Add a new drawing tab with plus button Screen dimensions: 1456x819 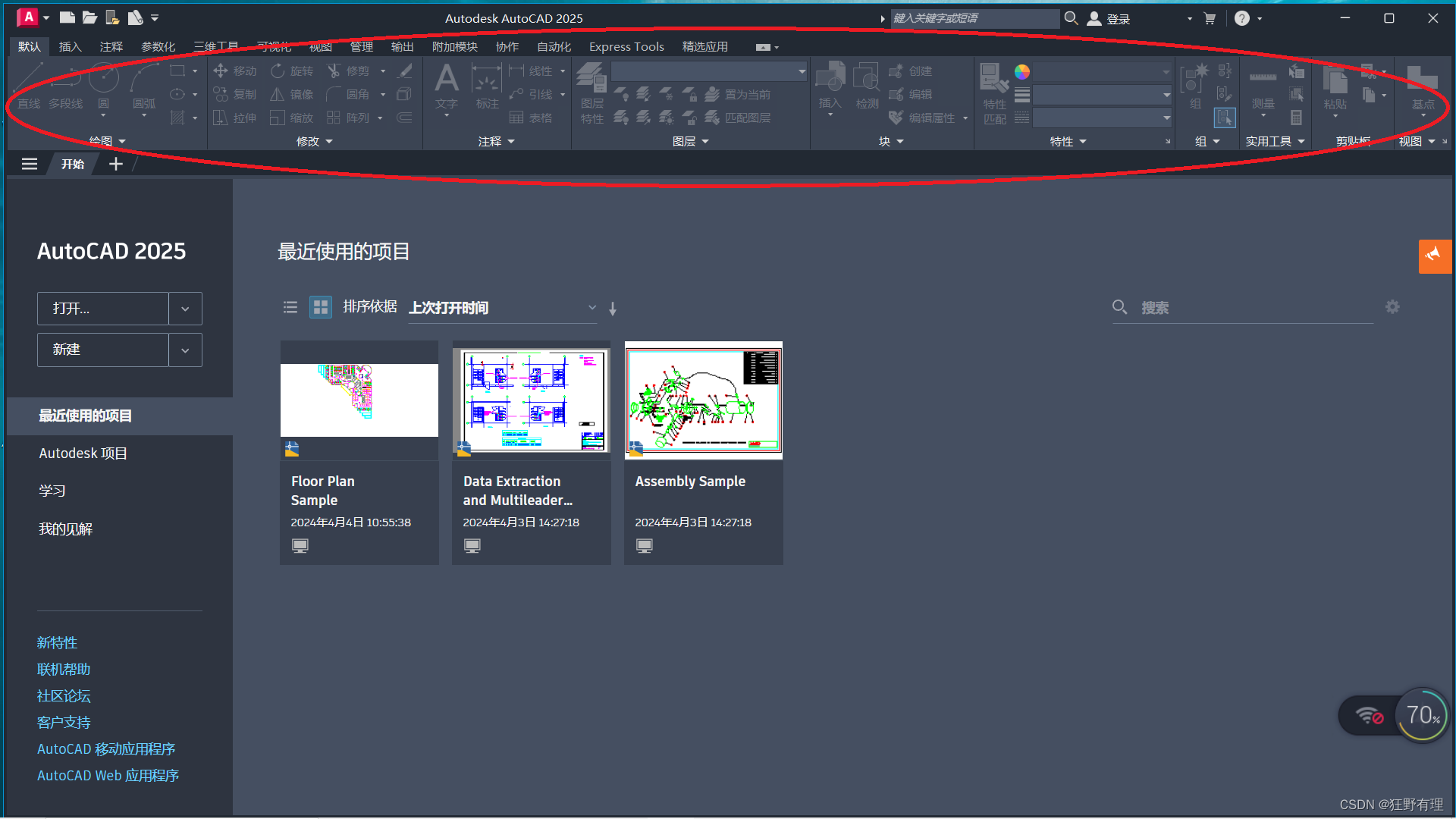(115, 164)
